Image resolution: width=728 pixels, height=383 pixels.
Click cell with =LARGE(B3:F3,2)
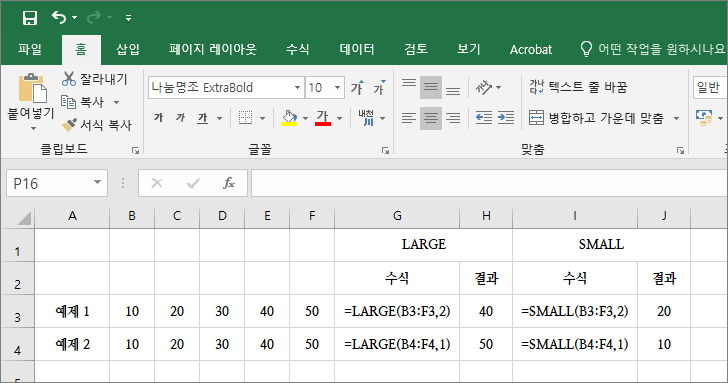tap(397, 311)
